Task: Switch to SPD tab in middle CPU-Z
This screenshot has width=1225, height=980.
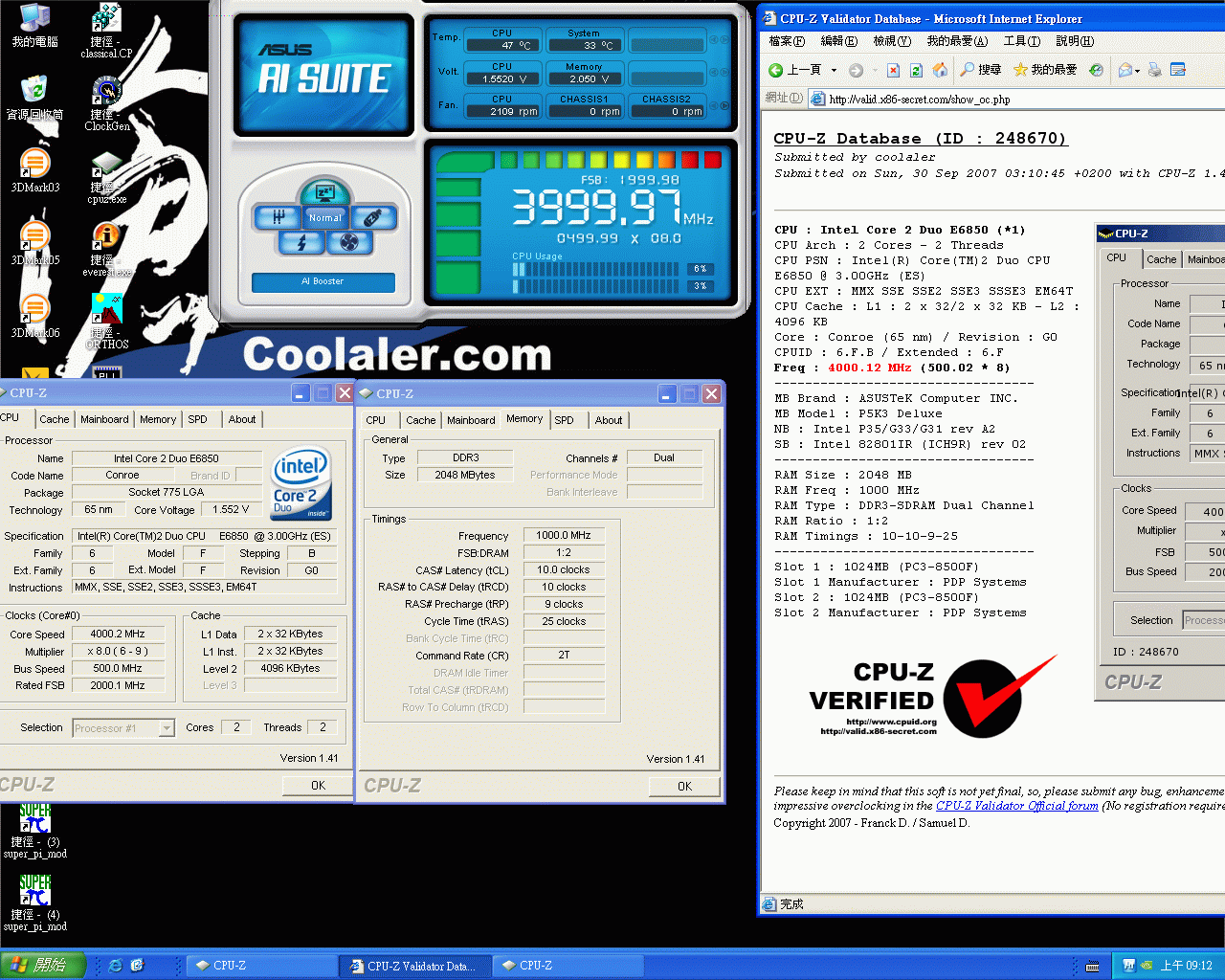Action: (565, 420)
